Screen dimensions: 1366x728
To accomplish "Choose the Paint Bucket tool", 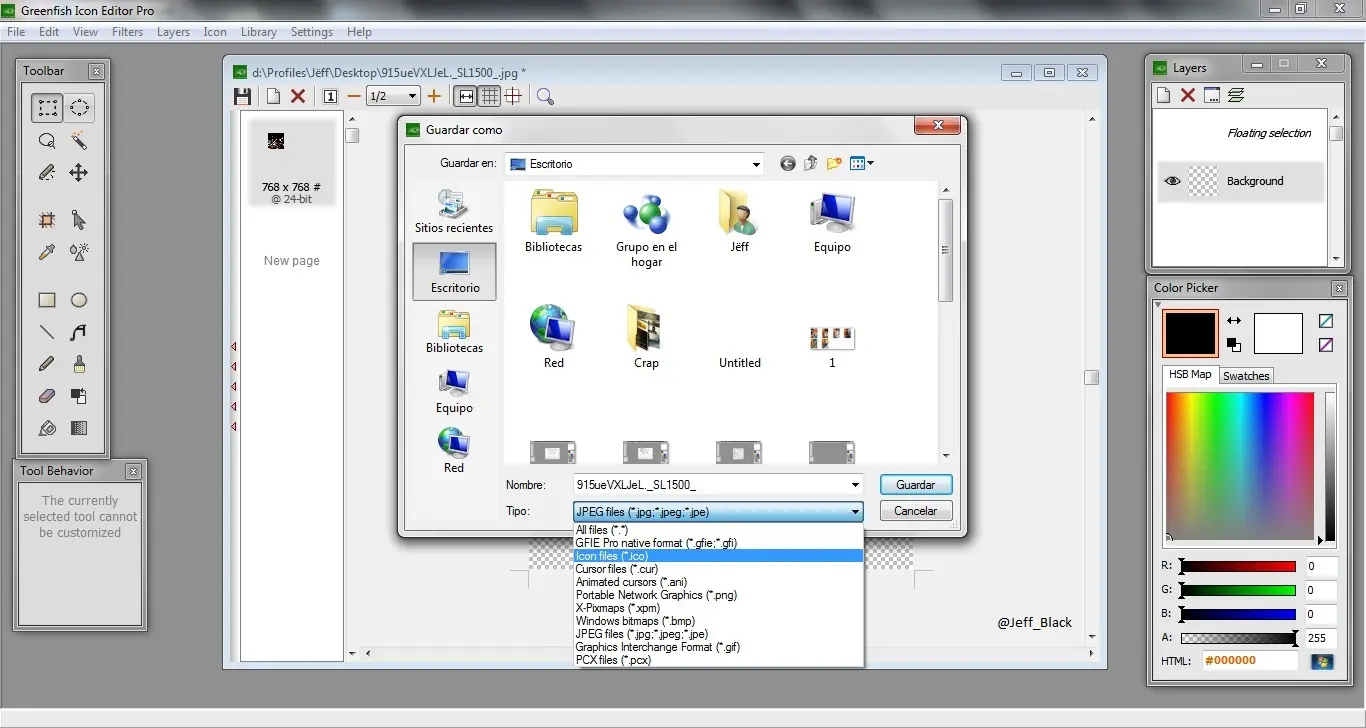I will (47, 428).
